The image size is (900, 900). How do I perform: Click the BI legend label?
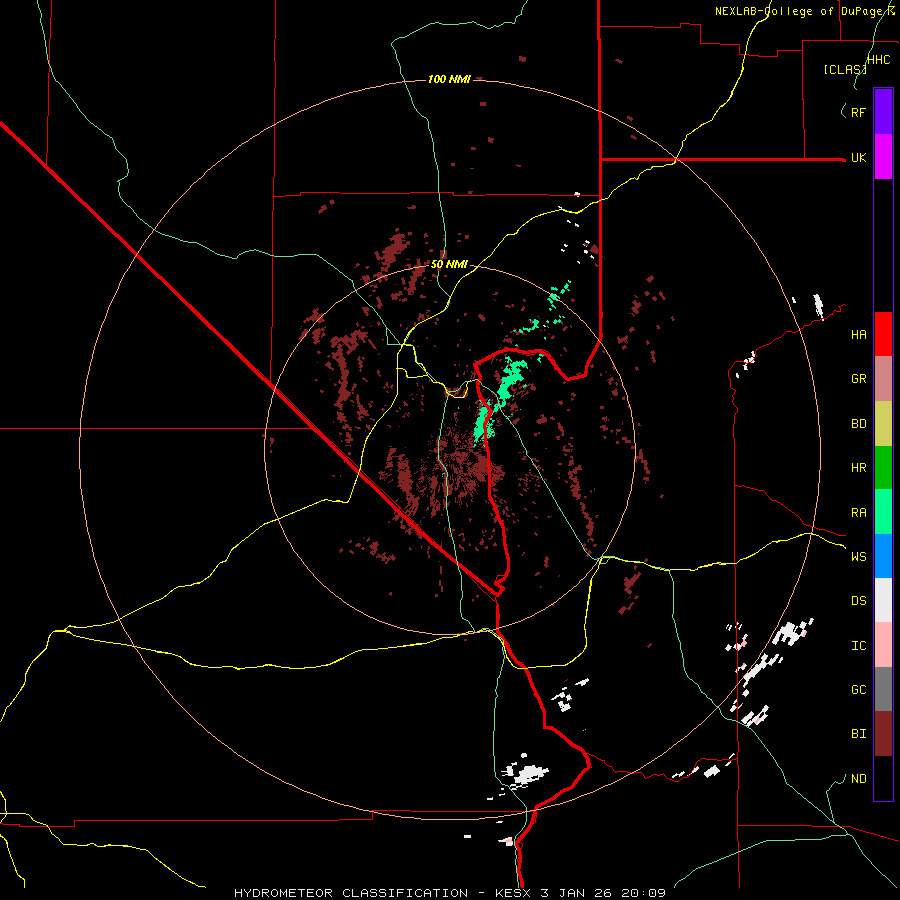tap(858, 734)
